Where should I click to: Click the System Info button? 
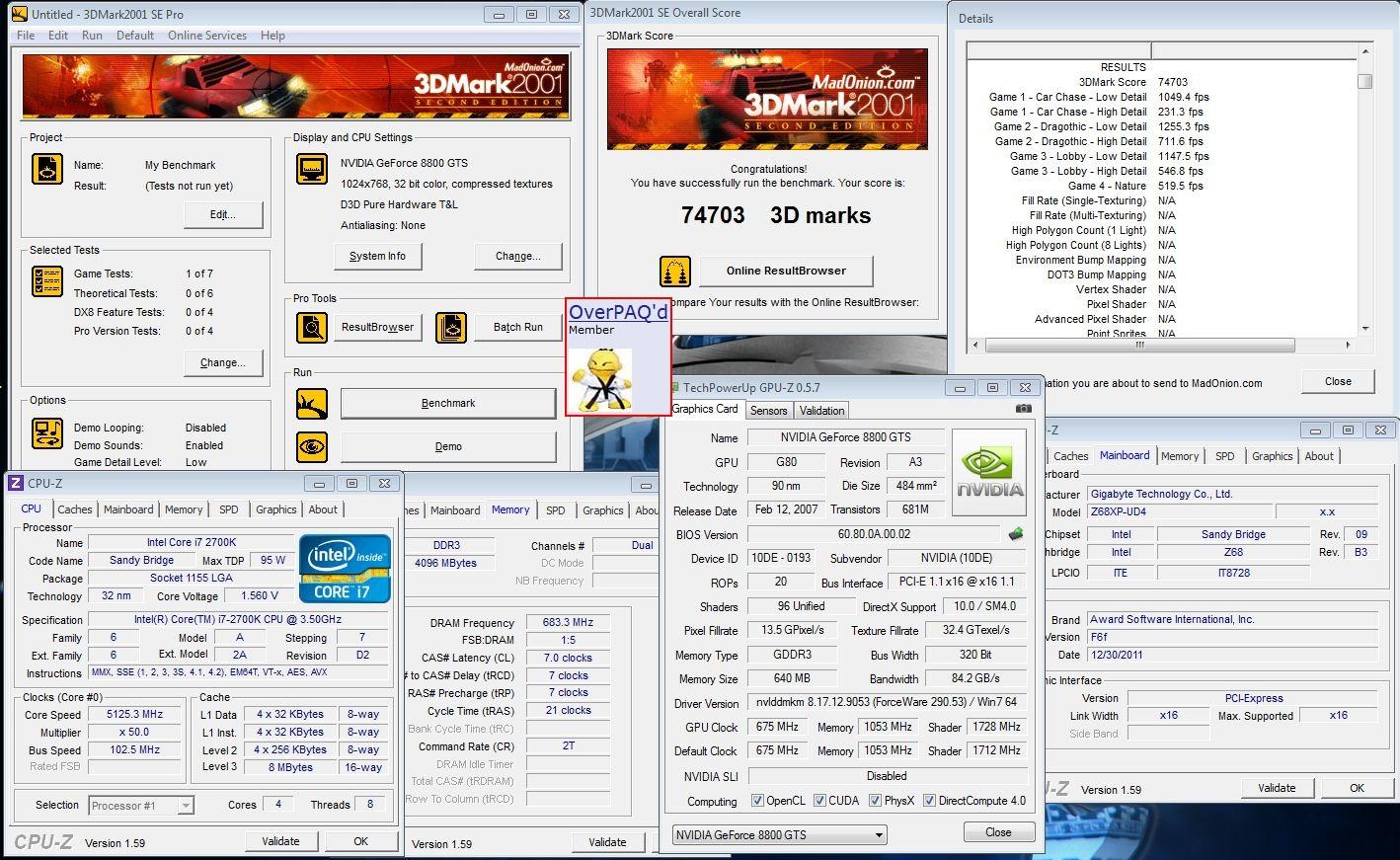(377, 256)
